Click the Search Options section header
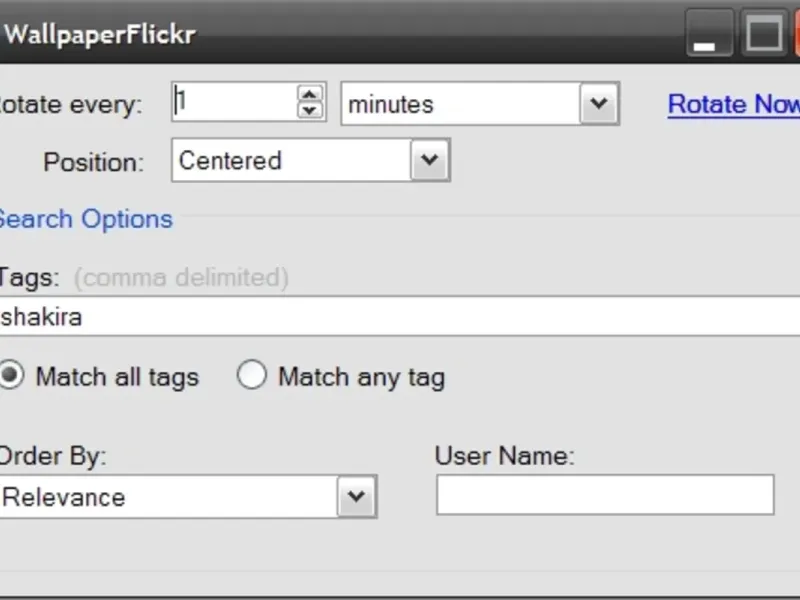Image resolution: width=800 pixels, height=600 pixels. pos(86,220)
